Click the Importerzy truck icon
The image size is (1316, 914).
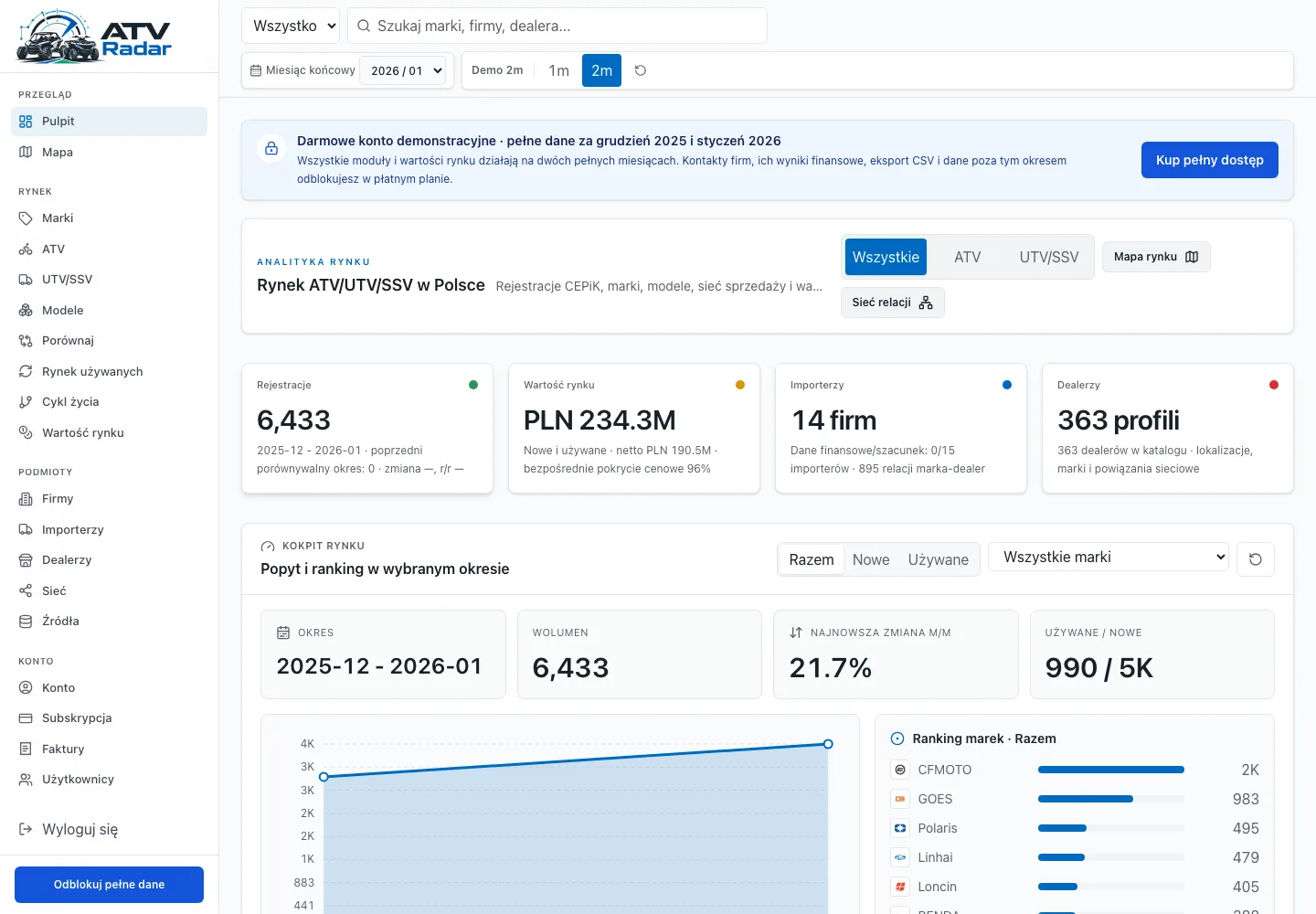click(x=26, y=530)
